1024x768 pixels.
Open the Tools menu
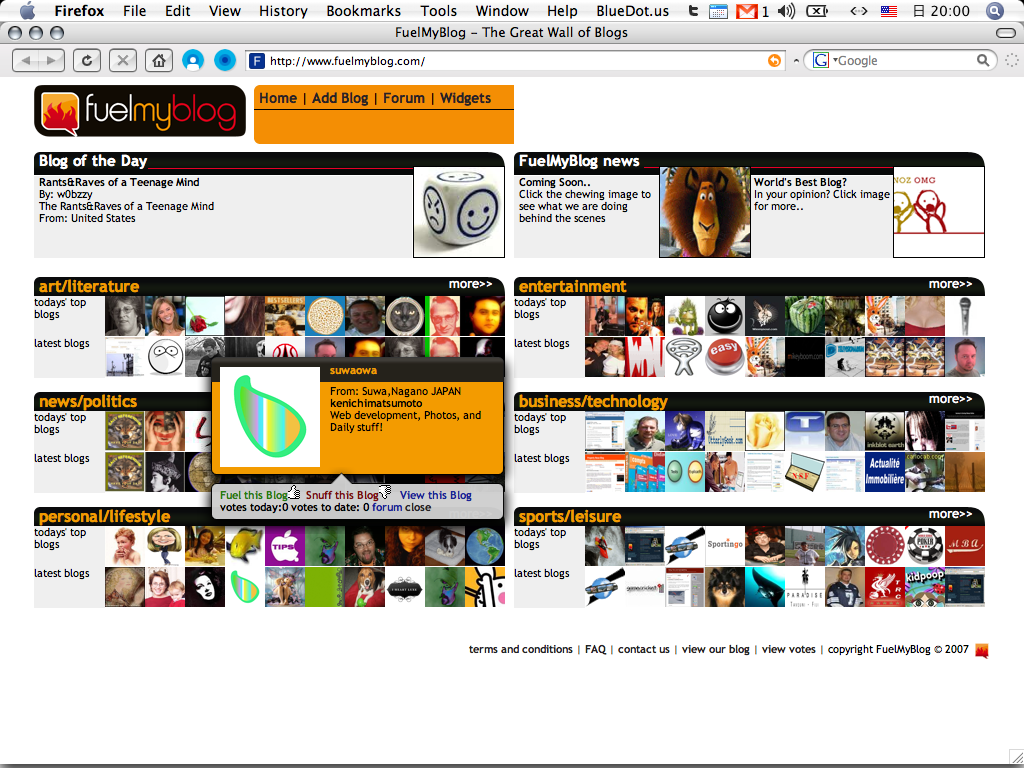[438, 11]
